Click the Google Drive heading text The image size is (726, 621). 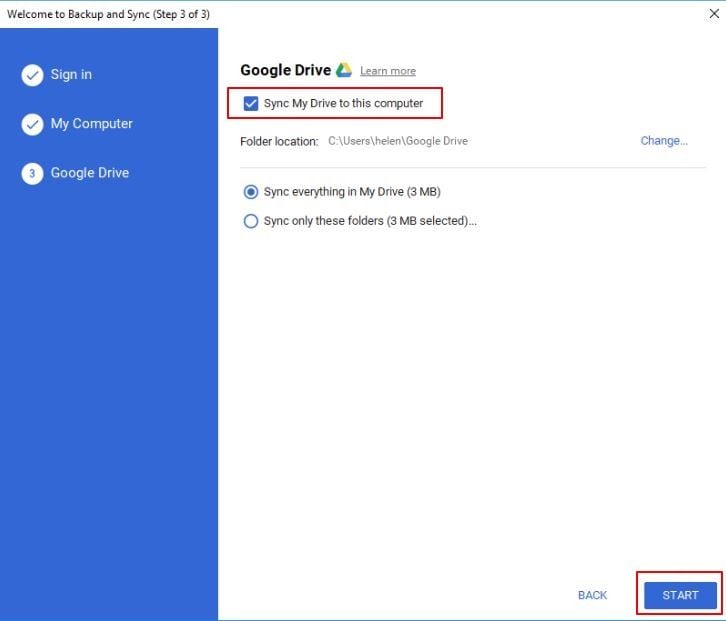click(x=286, y=70)
